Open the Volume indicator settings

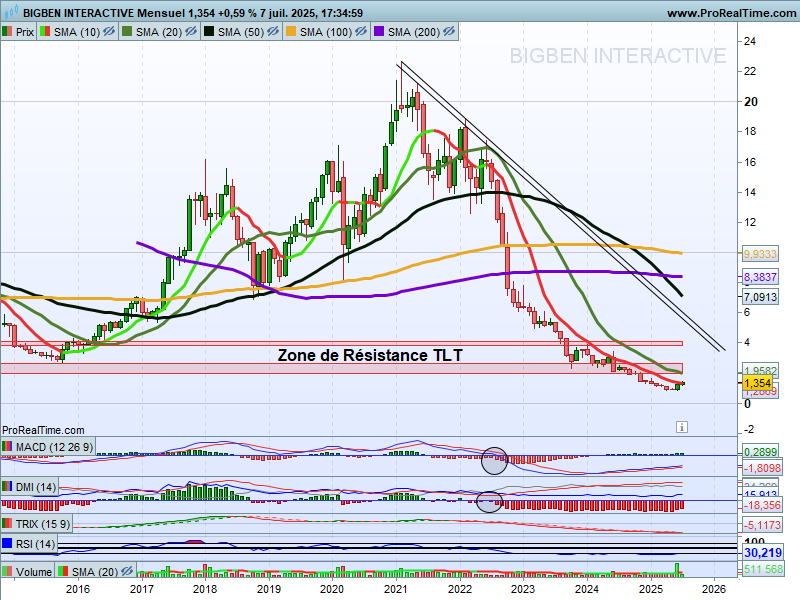click(35, 571)
